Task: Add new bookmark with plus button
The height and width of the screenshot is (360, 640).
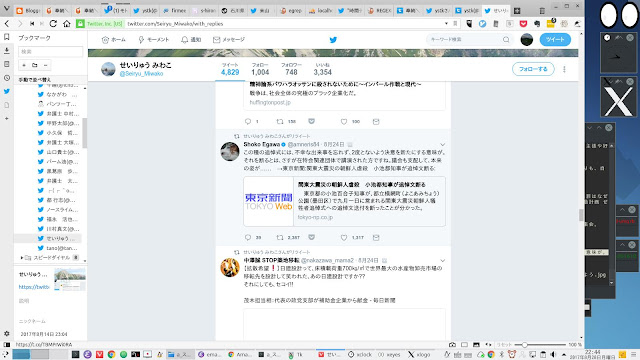Action: pyautogui.click(x=24, y=65)
